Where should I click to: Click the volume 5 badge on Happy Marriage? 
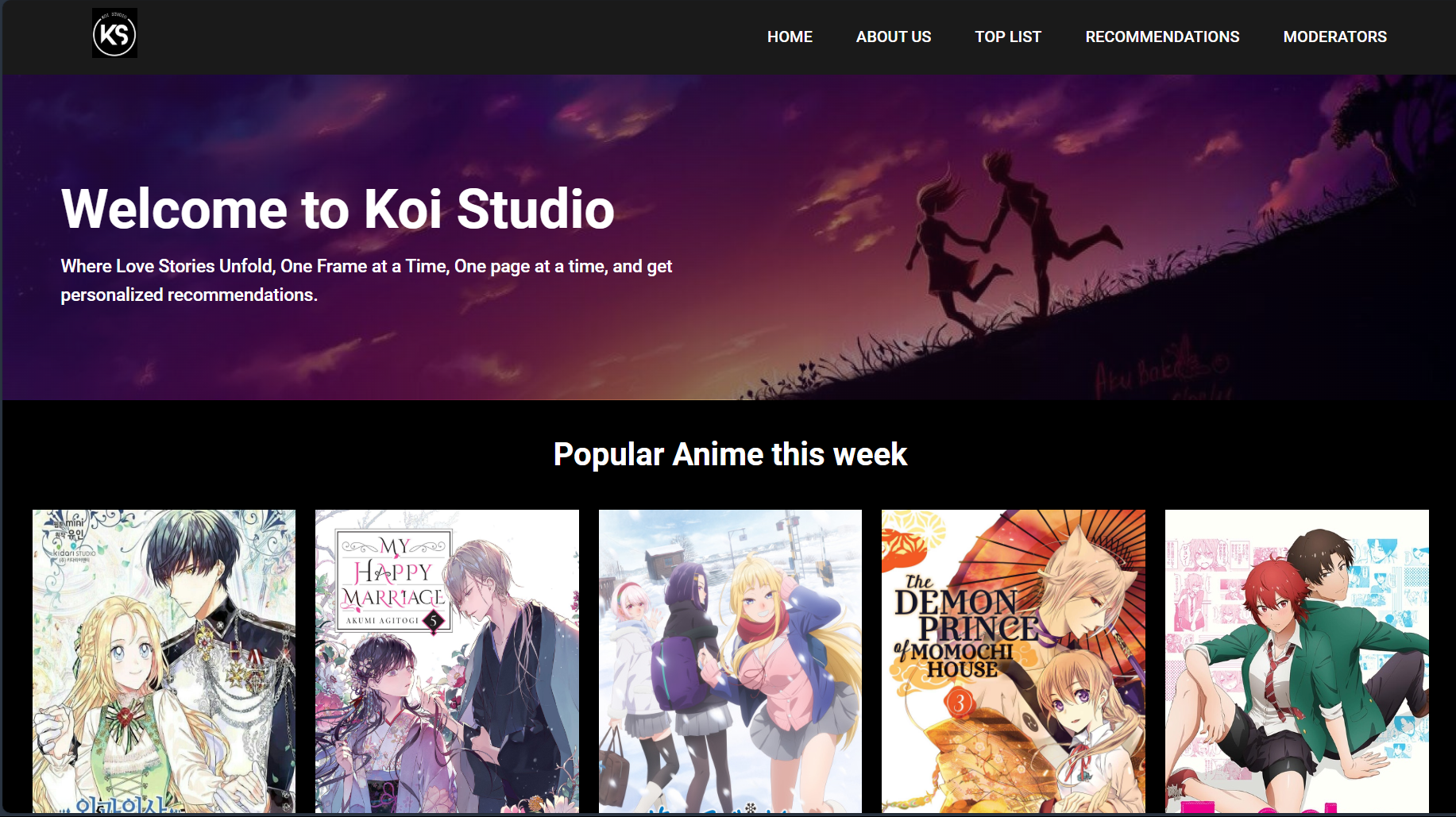pyautogui.click(x=434, y=621)
